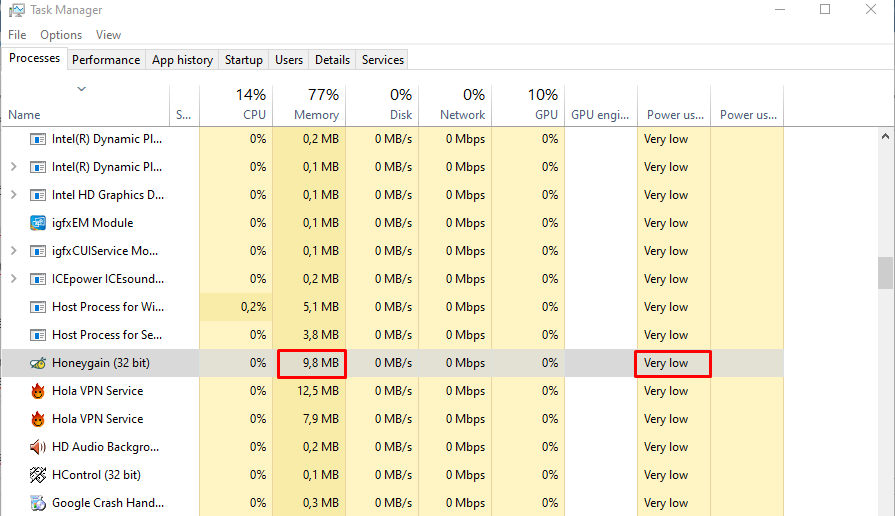Sort by the GPU engine column header

coord(601,106)
